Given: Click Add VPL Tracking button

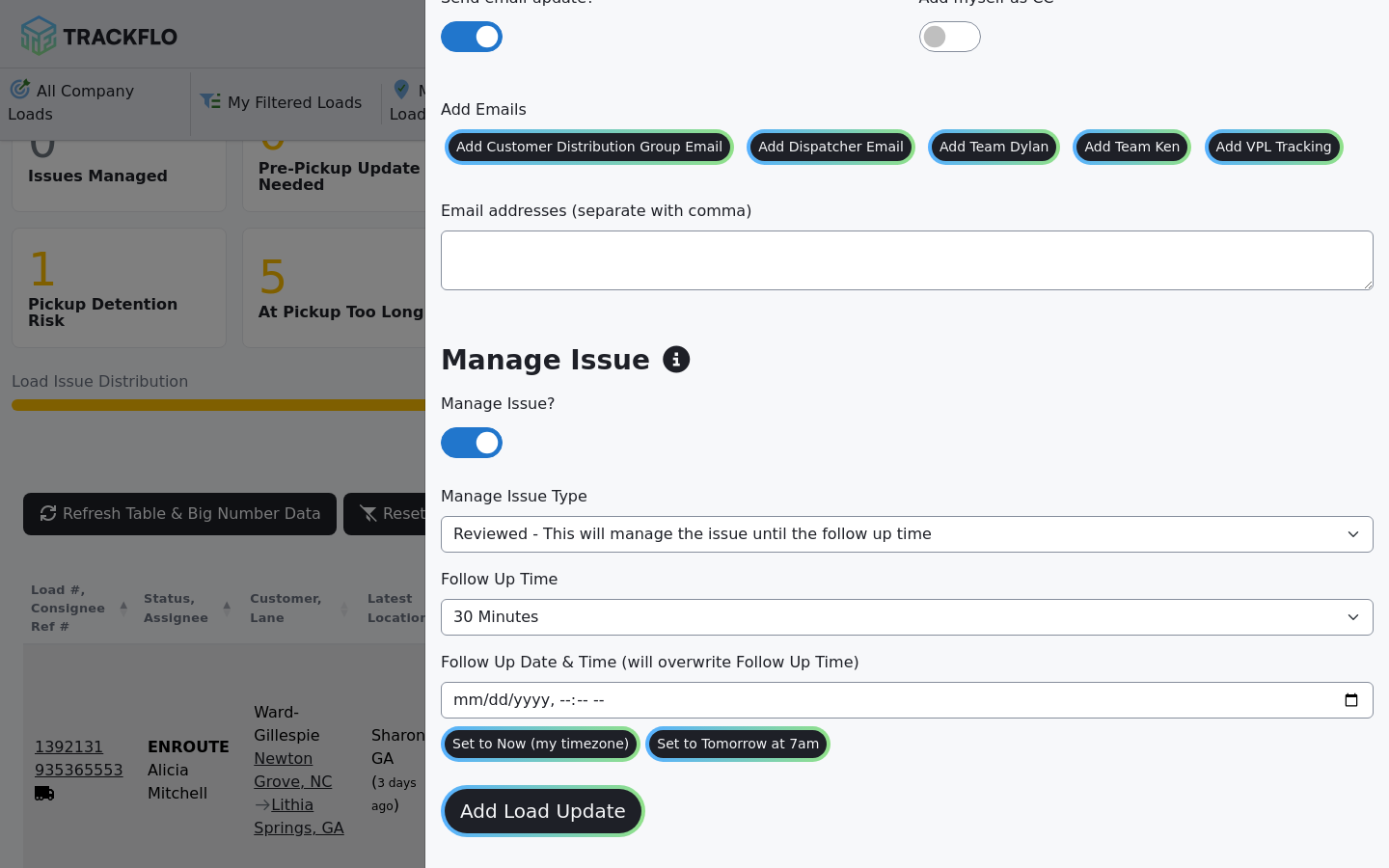Looking at the screenshot, I should (x=1273, y=148).
